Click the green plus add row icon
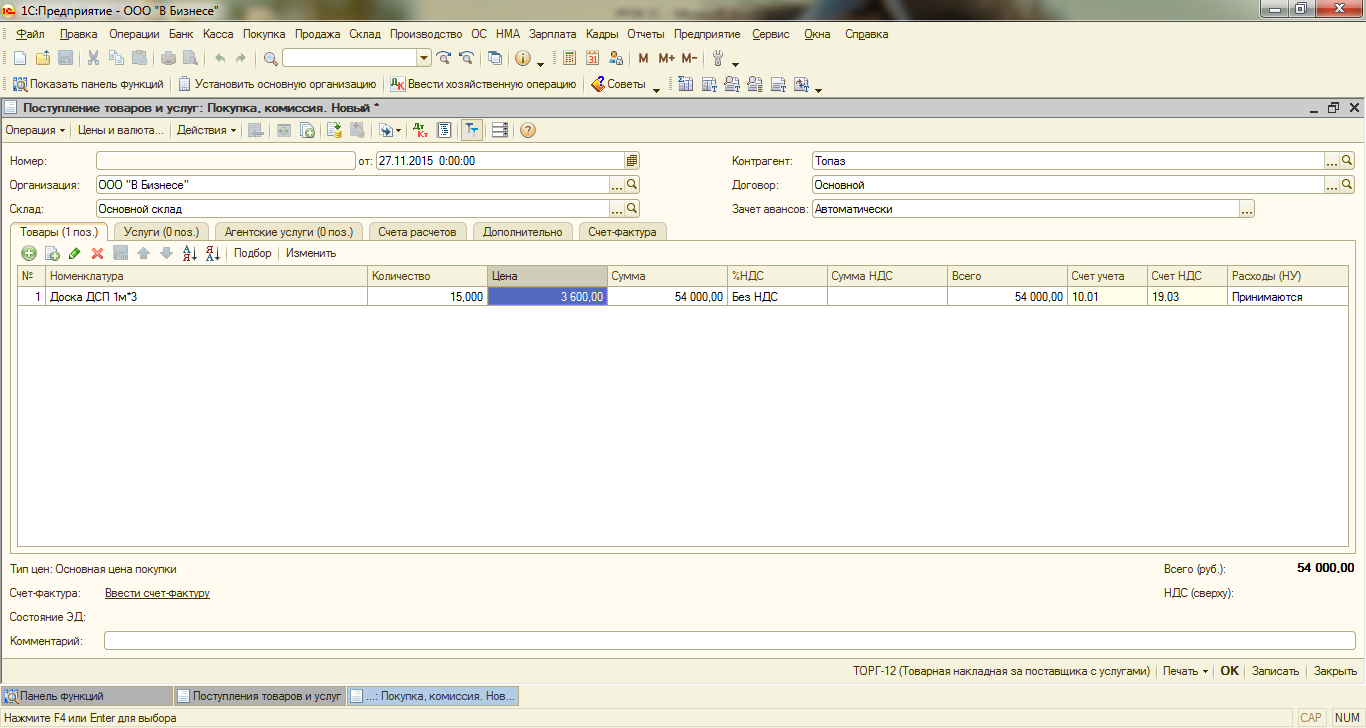The width and height of the screenshot is (1366, 728). point(29,254)
